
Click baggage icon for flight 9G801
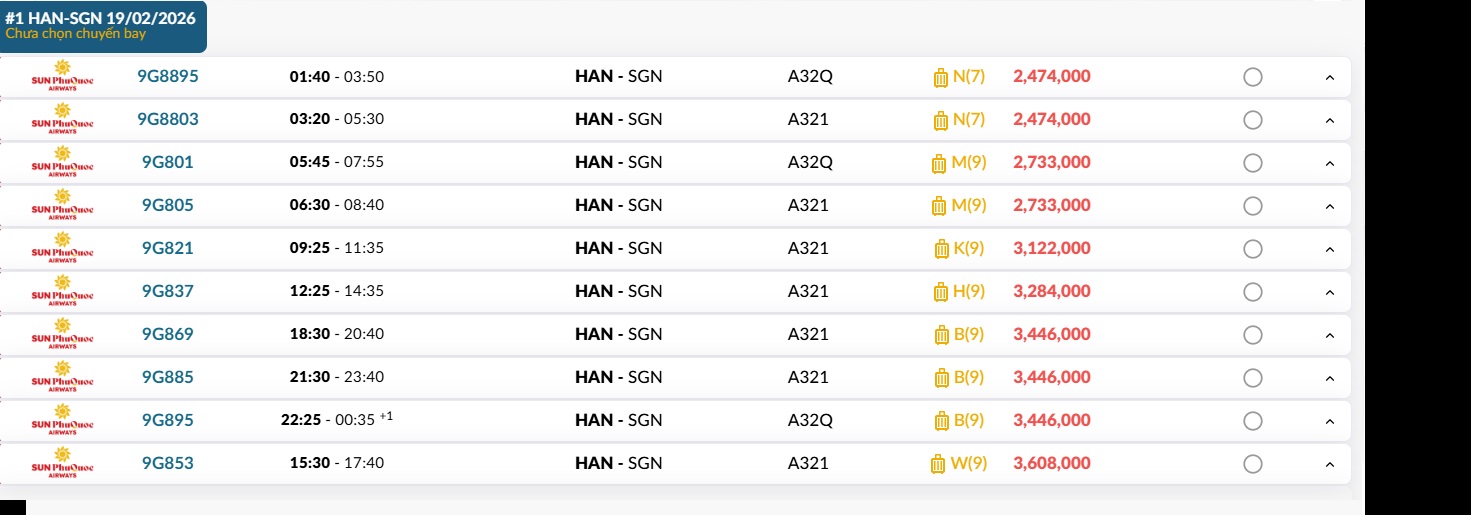click(939, 163)
